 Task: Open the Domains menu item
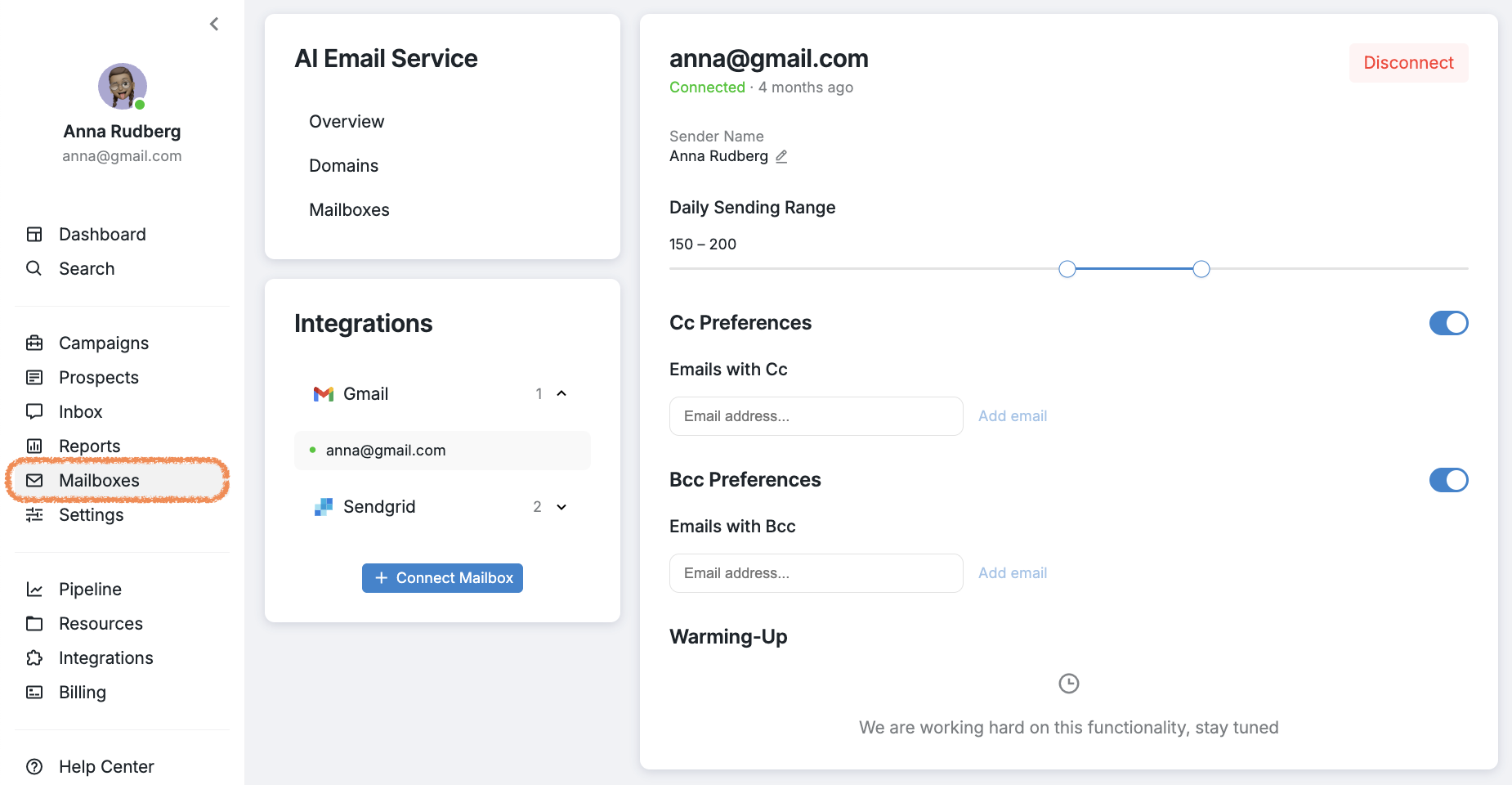(343, 166)
